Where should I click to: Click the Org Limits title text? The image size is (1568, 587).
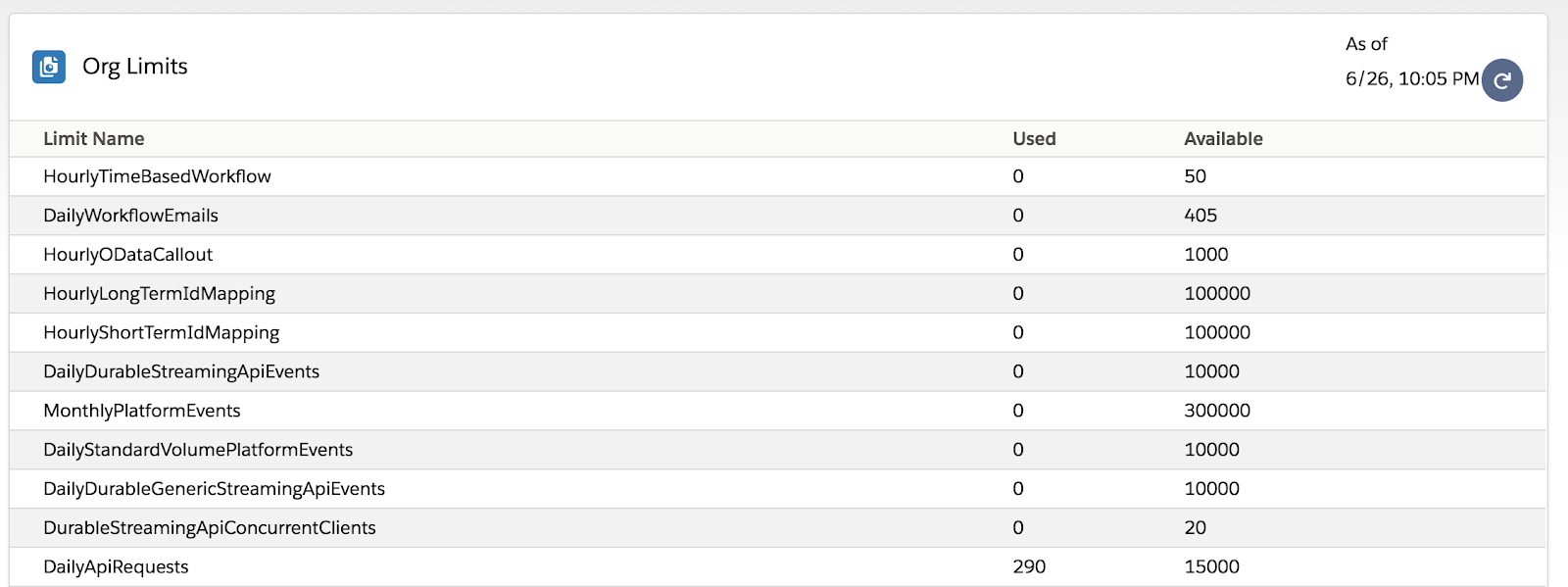pyautogui.click(x=135, y=67)
